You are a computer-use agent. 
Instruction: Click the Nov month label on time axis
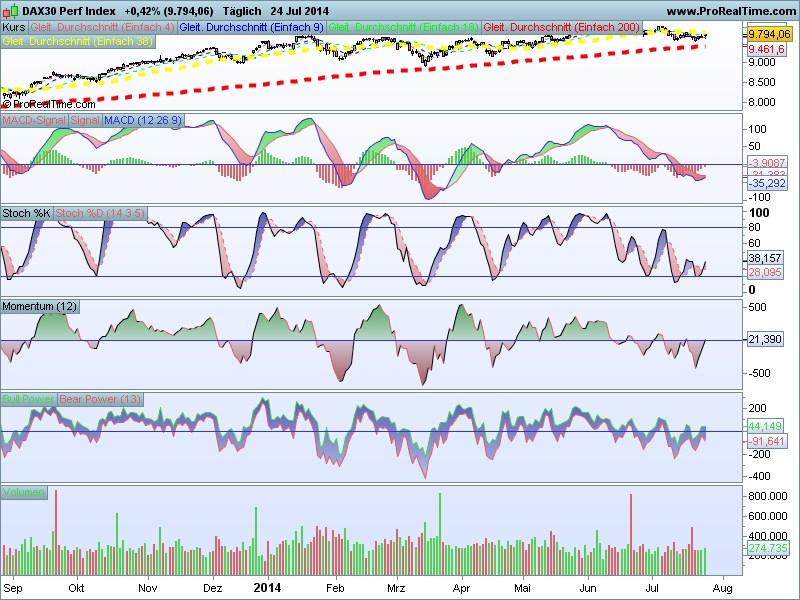(147, 588)
